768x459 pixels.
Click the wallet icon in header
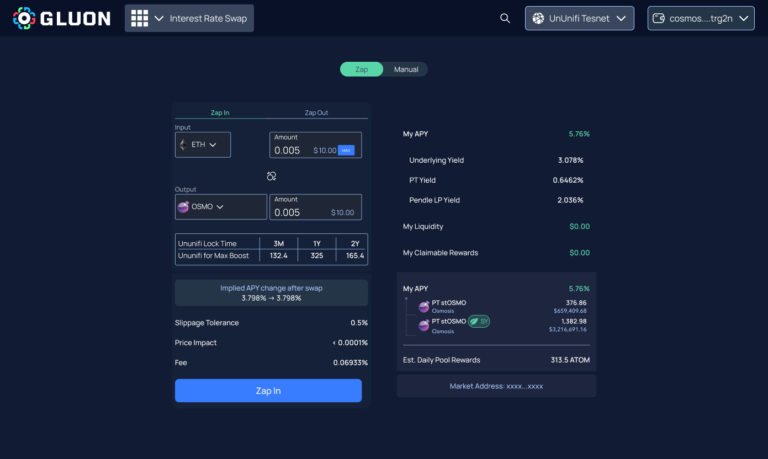(x=662, y=18)
